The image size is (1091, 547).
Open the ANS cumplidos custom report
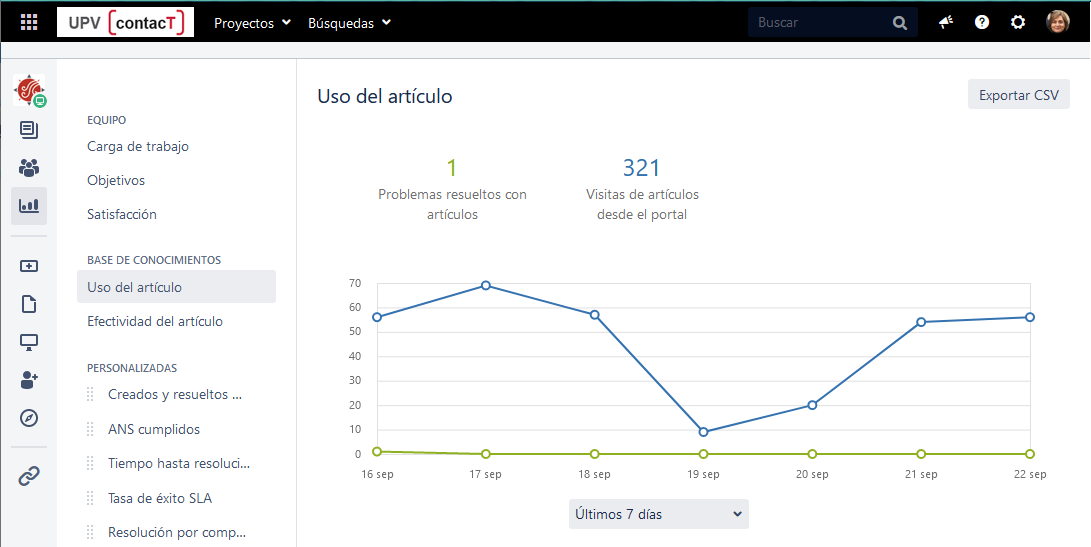pos(154,429)
